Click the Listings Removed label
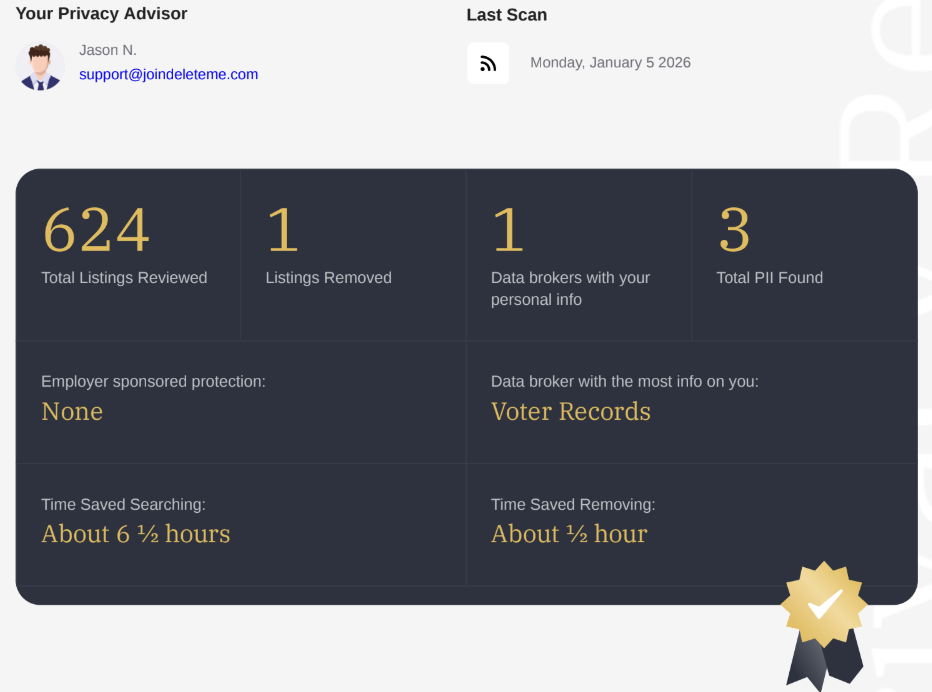The image size is (932, 692). [x=328, y=278]
